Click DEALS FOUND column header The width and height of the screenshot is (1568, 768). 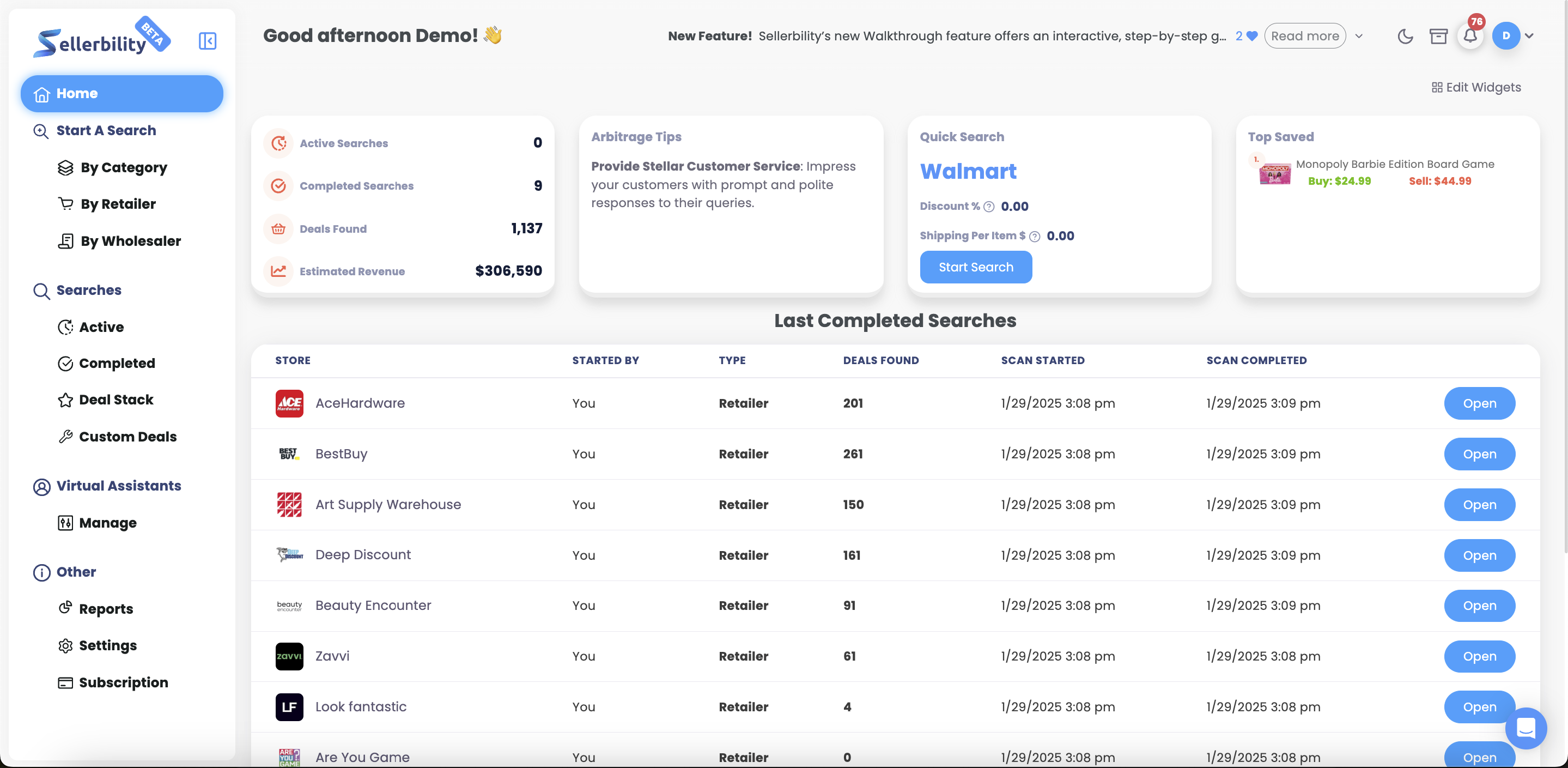[880, 360]
